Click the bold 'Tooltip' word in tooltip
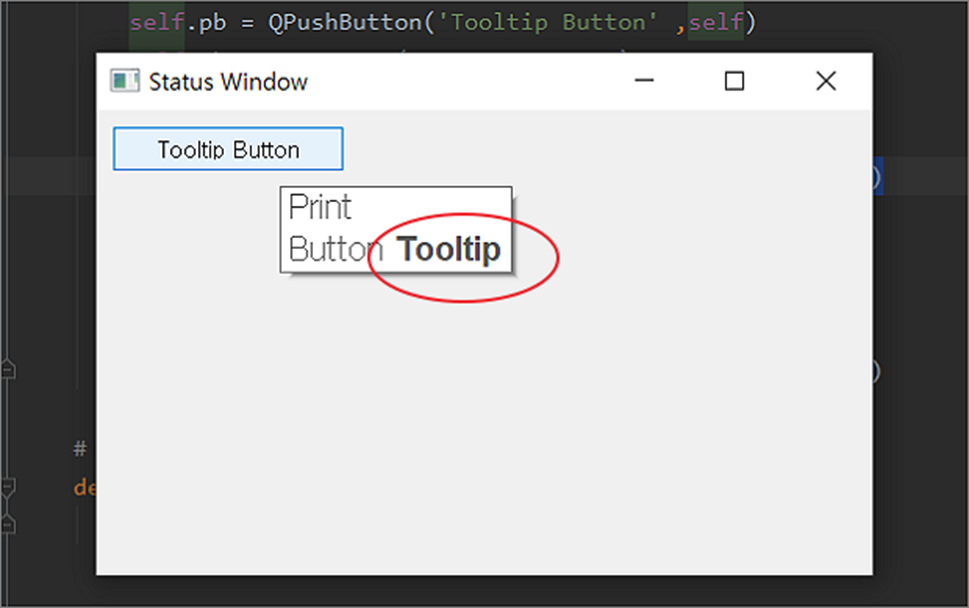This screenshot has height=608, width=969. 449,250
